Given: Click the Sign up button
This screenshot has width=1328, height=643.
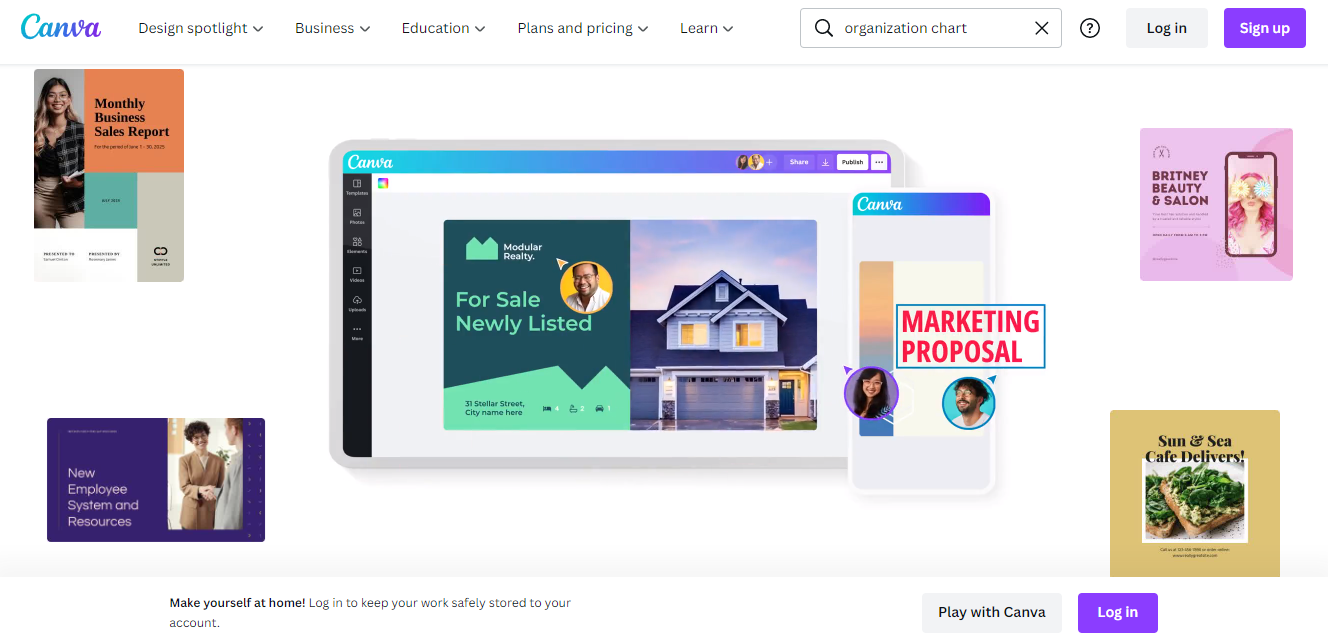Looking at the screenshot, I should [1265, 28].
